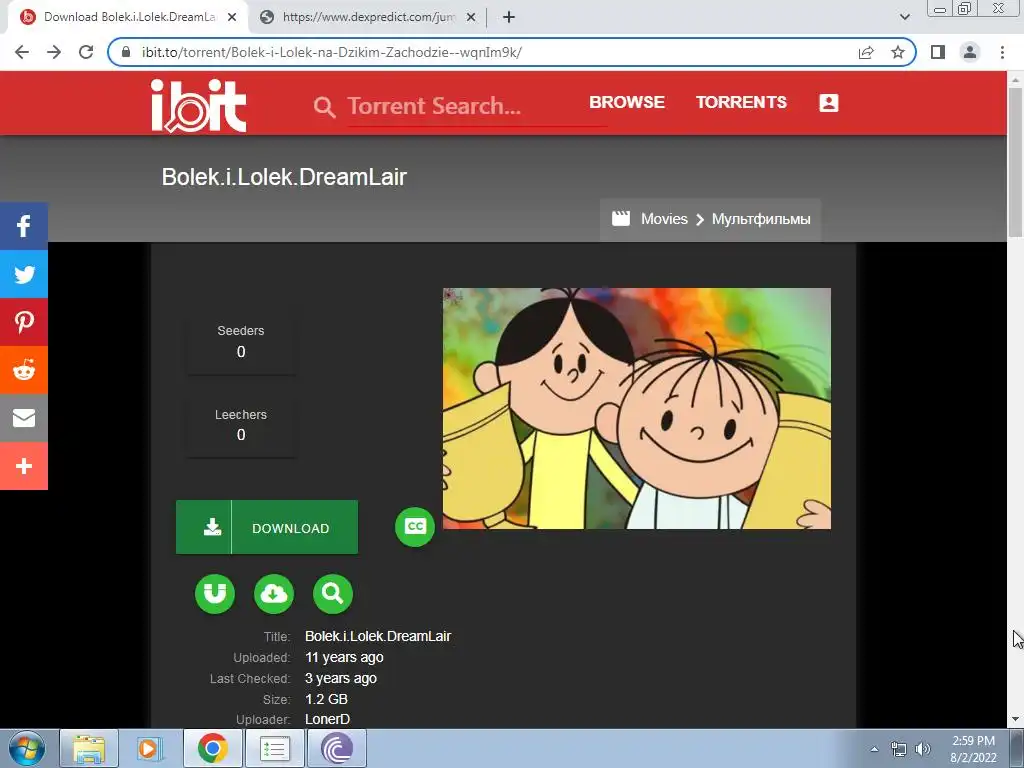Image resolution: width=1024 pixels, height=768 pixels.
Task: Click the '1.2 GB' size value
Action: tap(326, 699)
